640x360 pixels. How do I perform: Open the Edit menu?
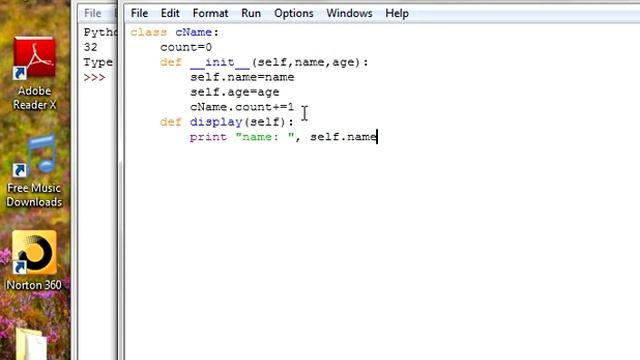pos(170,13)
